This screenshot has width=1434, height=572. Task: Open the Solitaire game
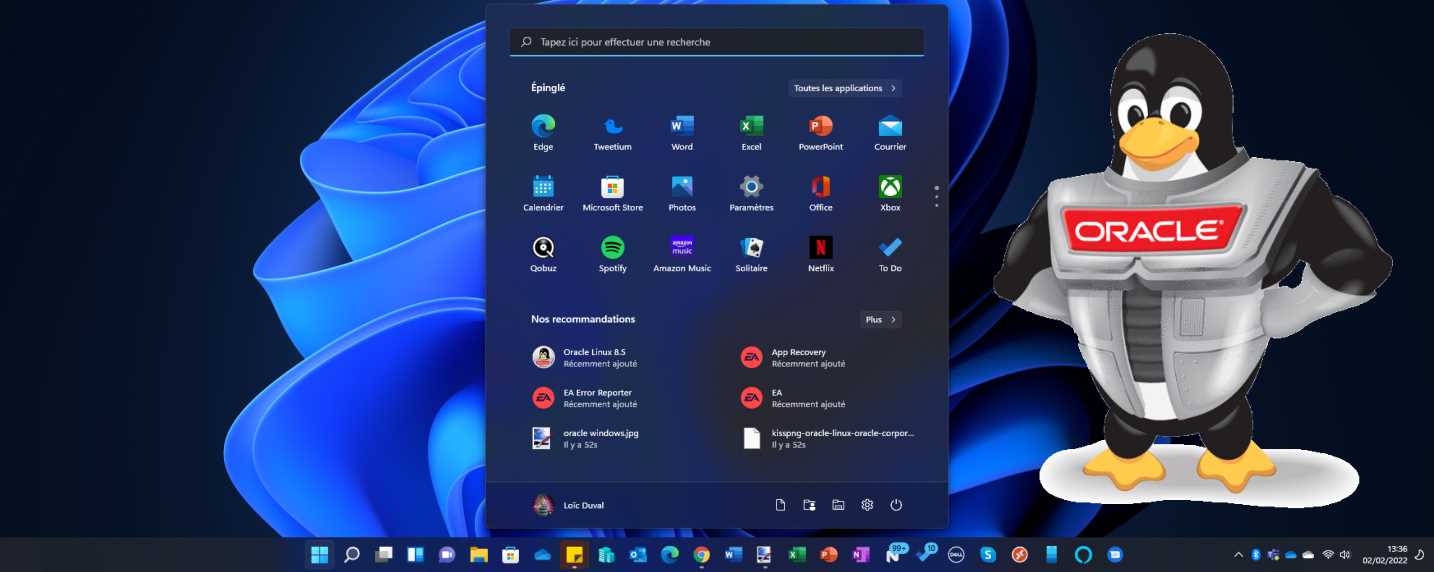click(x=751, y=255)
